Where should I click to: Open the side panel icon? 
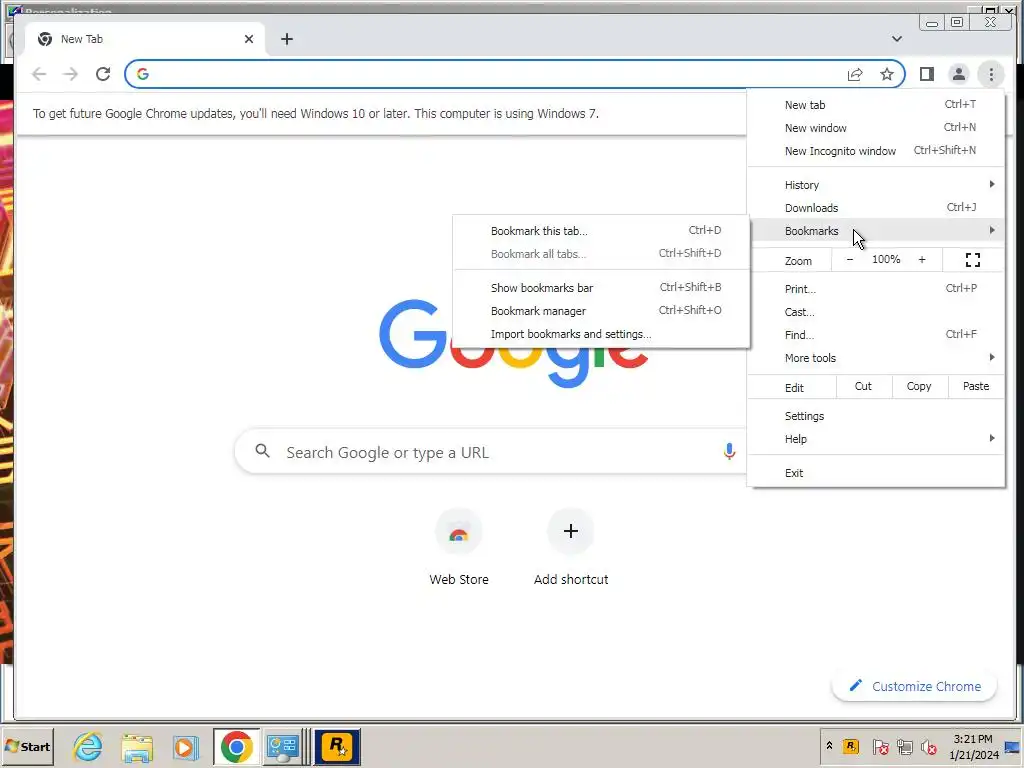pos(927,74)
